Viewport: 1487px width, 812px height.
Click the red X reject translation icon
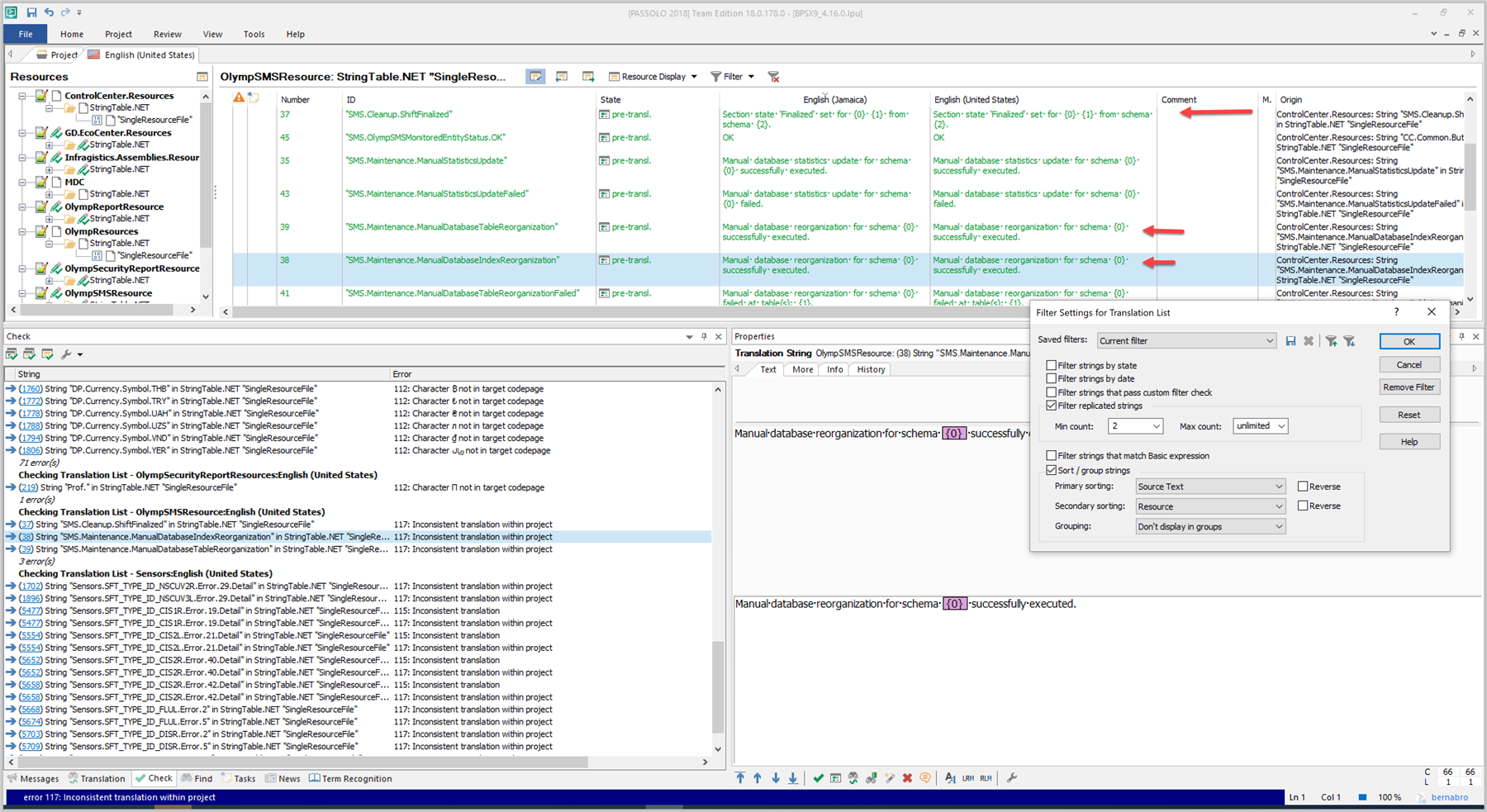coord(907,777)
